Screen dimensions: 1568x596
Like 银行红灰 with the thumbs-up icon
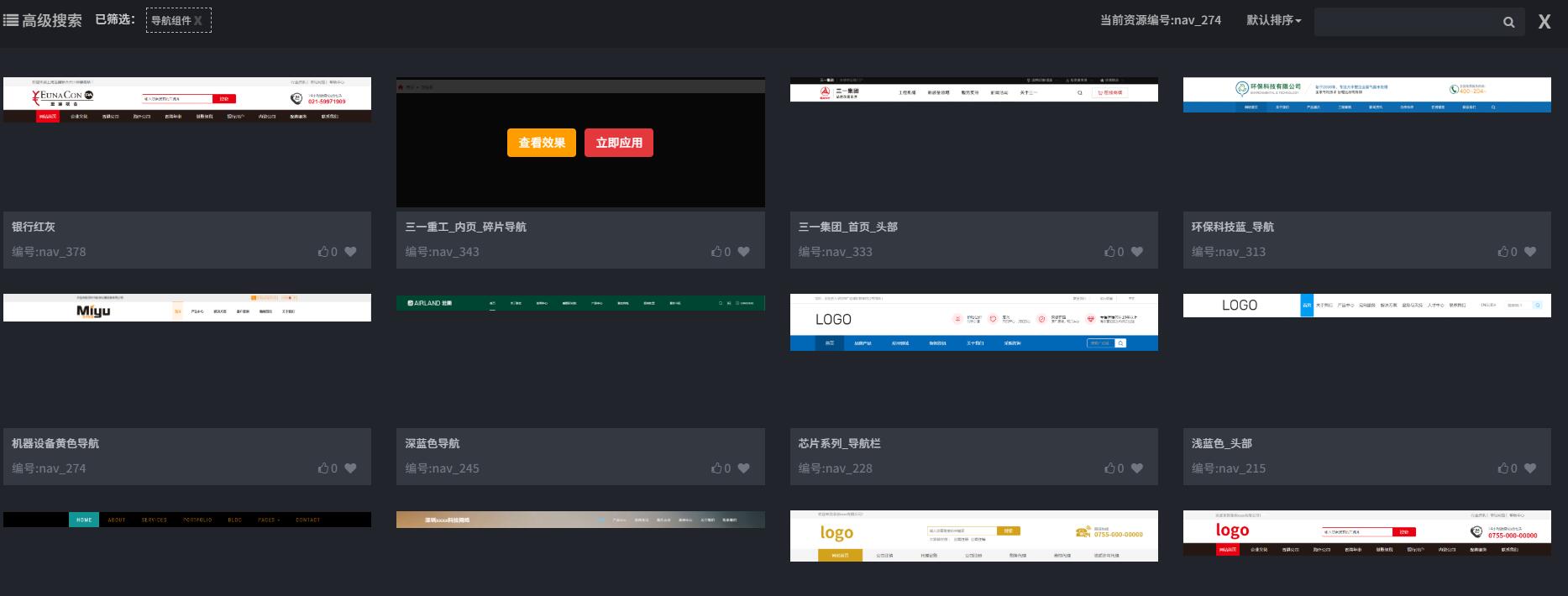[x=323, y=252]
